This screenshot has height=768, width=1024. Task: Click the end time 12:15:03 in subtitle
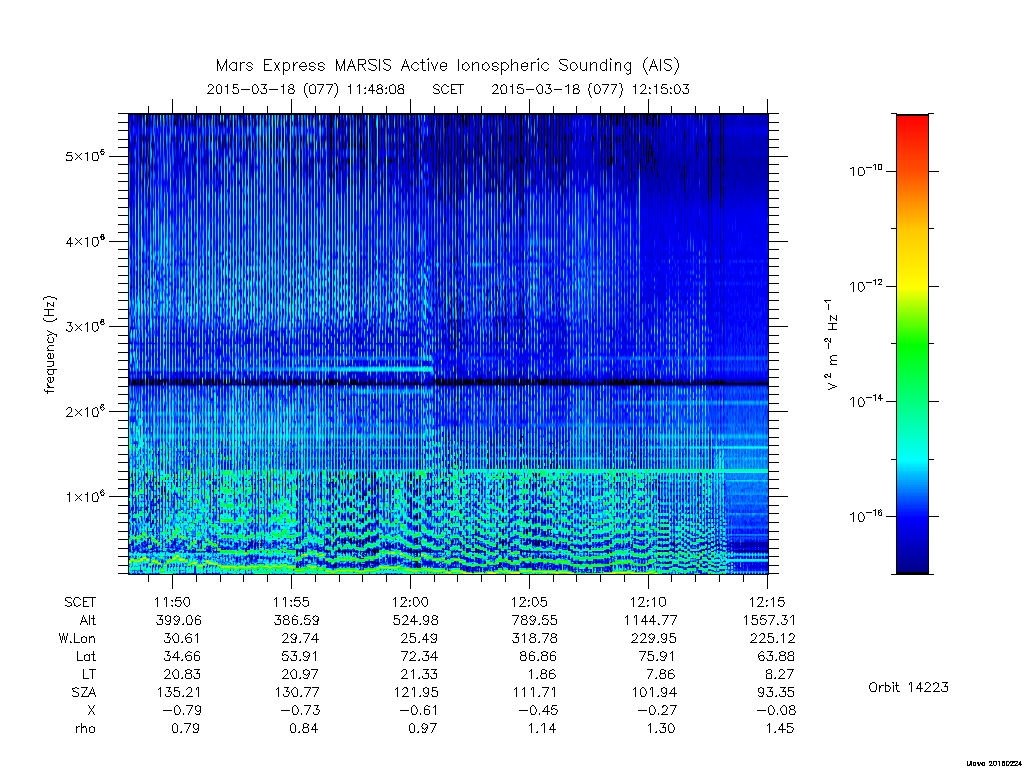660,89
